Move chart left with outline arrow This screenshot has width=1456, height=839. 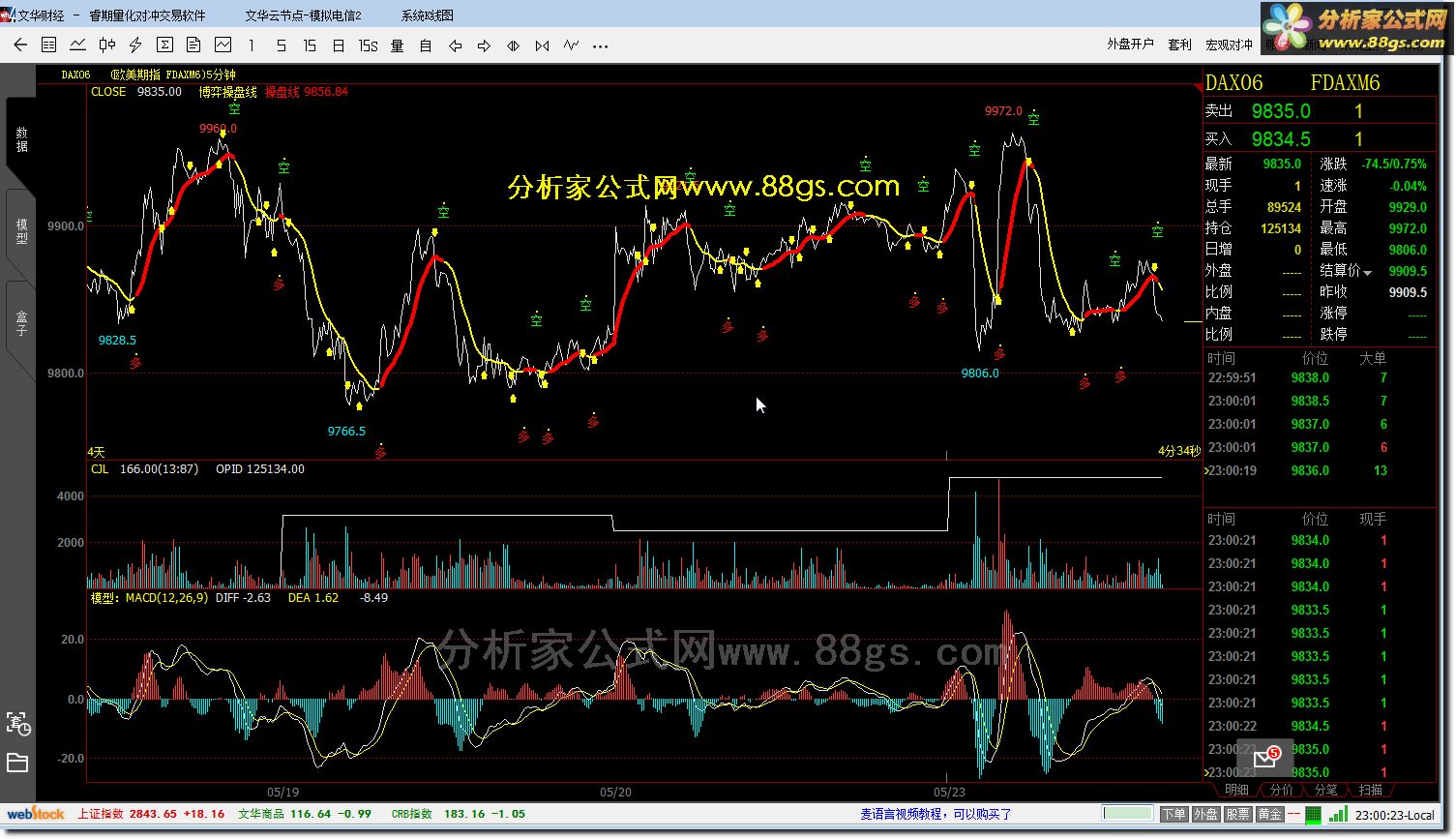pos(455,45)
